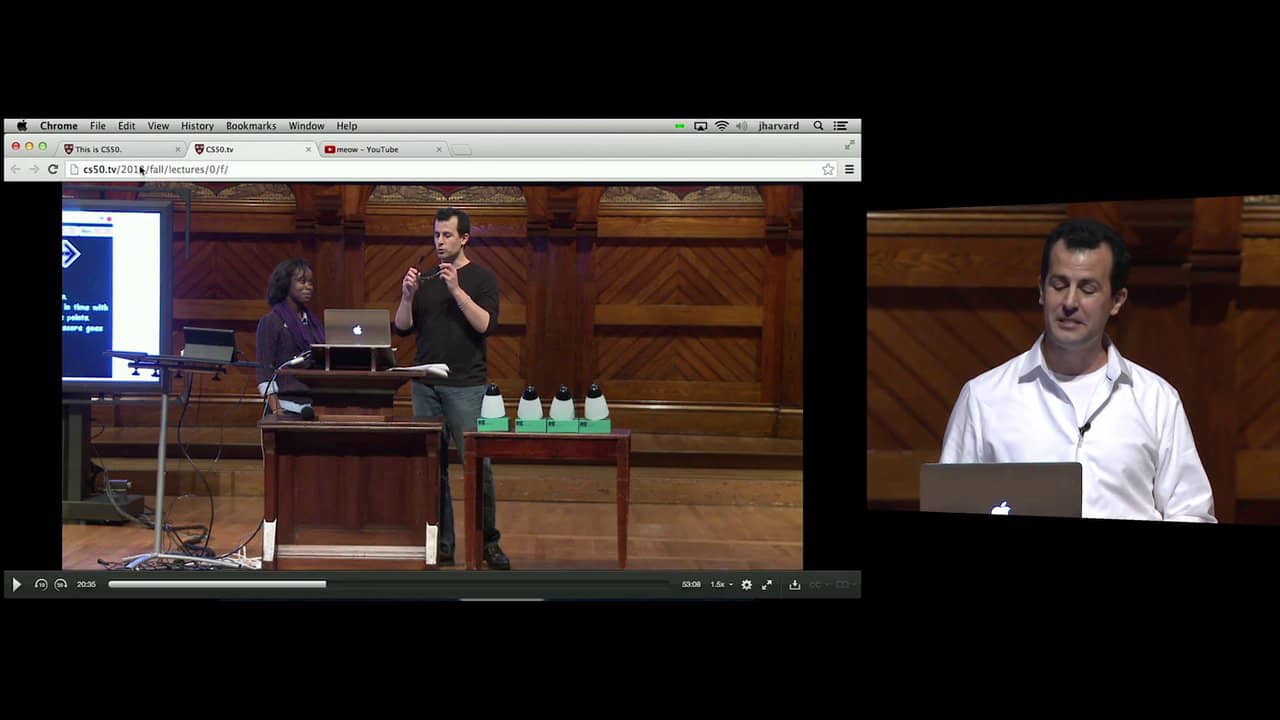This screenshot has height=720, width=1280.
Task: Open the volume control in menu bar
Action: pyautogui.click(x=741, y=126)
